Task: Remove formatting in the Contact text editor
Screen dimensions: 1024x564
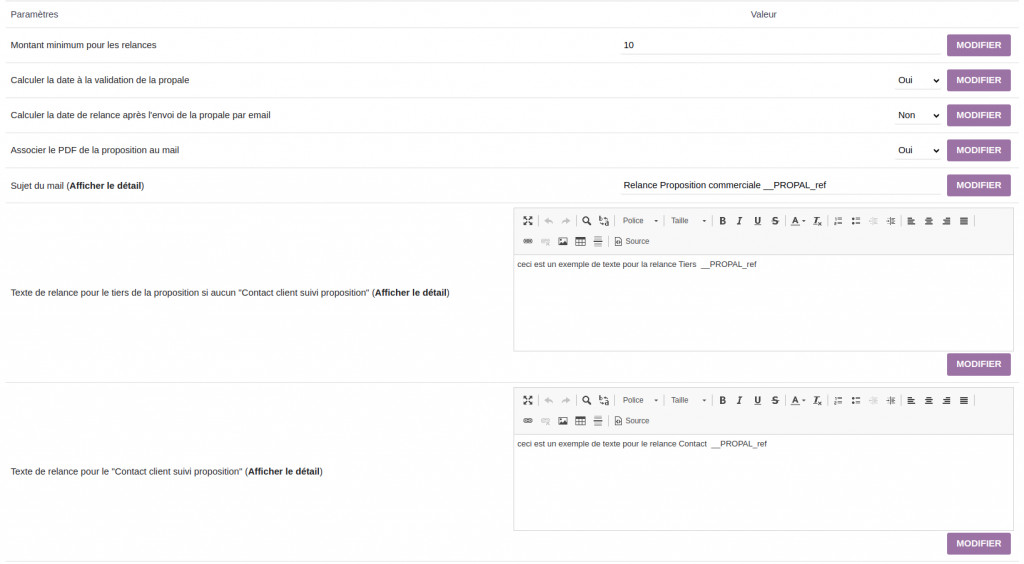Action: 817,400
